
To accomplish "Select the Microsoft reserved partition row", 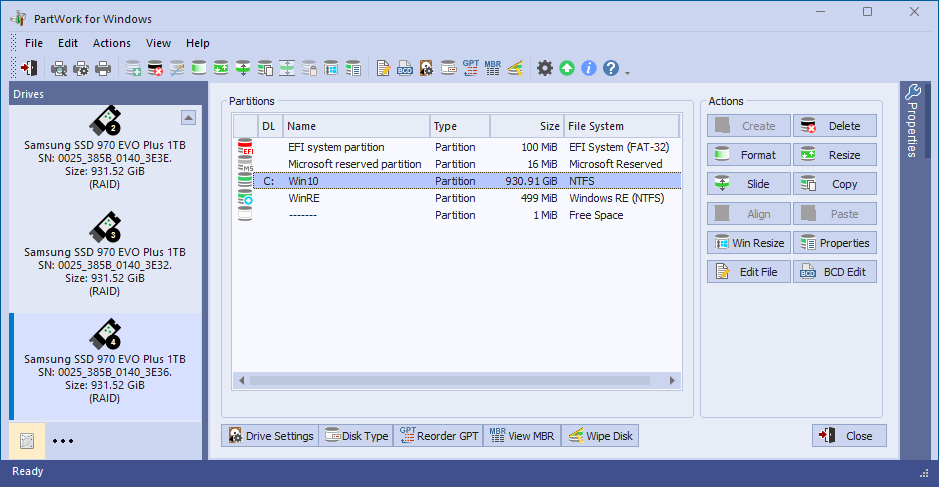I will [x=459, y=164].
